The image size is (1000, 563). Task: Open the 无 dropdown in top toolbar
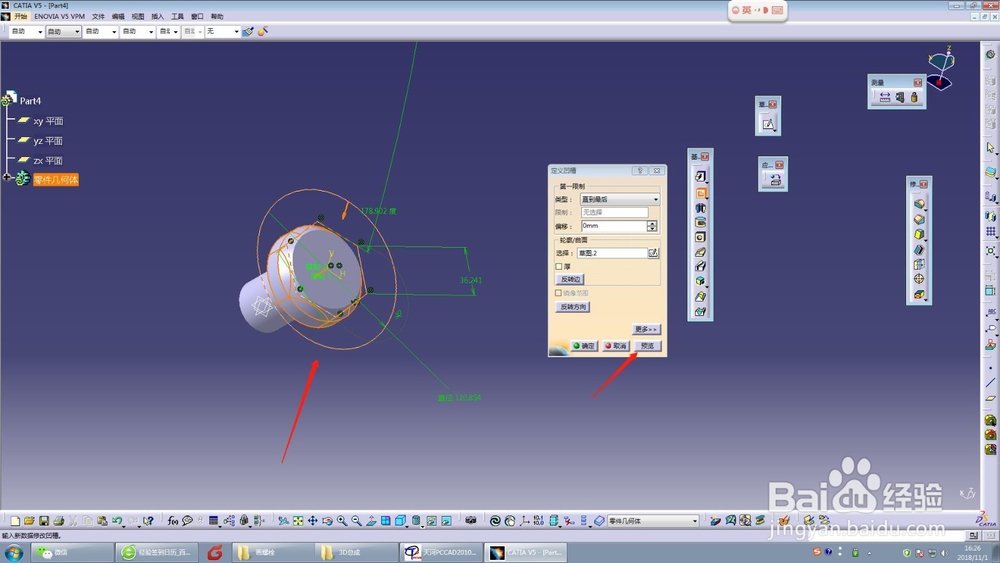pyautogui.click(x=222, y=31)
